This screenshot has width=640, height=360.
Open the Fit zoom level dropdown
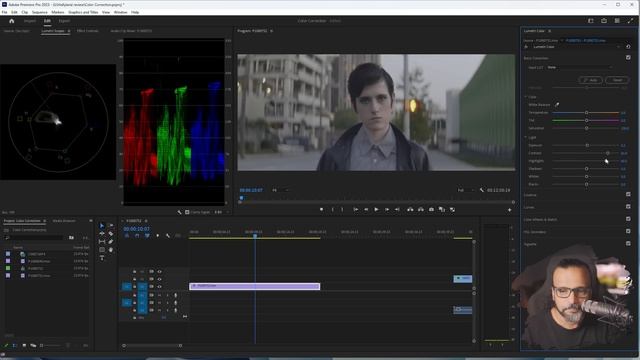(280, 190)
